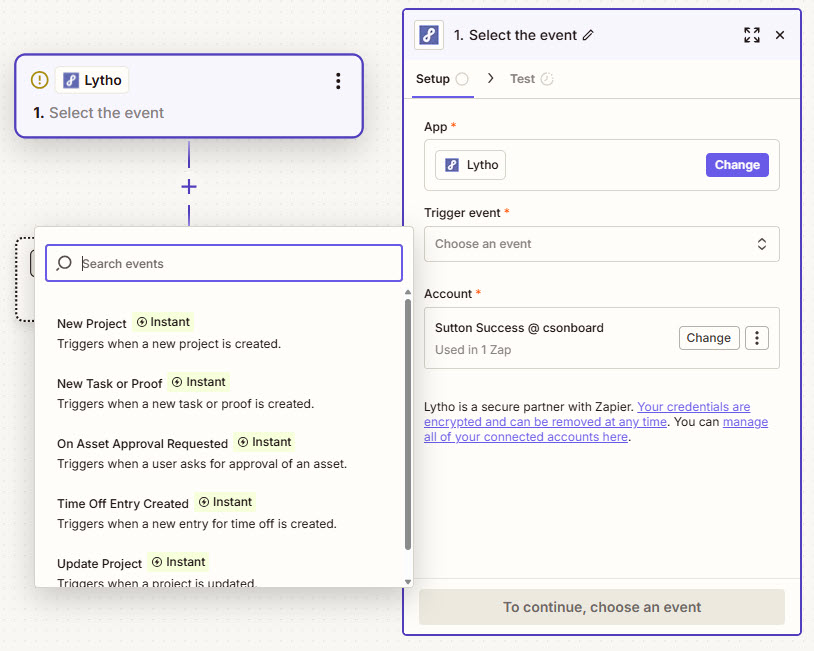This screenshot has width=814, height=651.
Task: Click the Instant badge next to New Project
Action: 163,322
